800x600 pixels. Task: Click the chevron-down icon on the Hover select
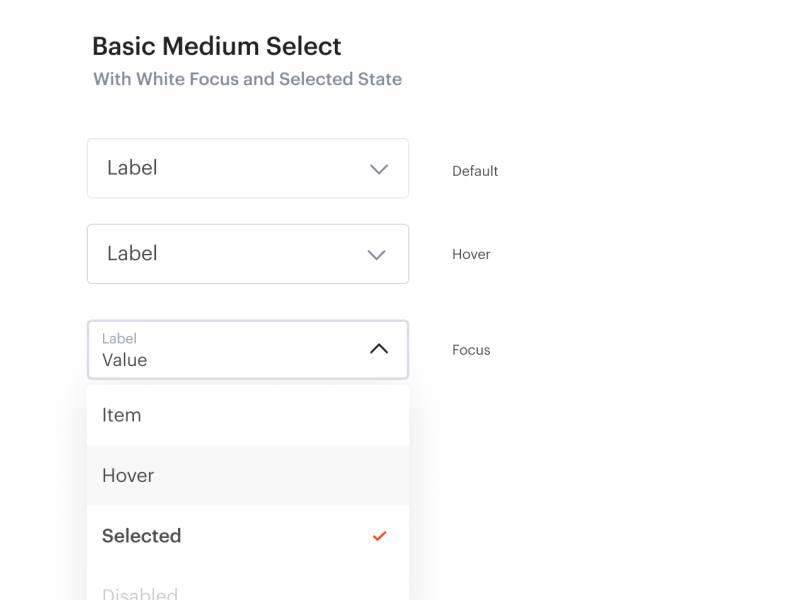click(376, 254)
